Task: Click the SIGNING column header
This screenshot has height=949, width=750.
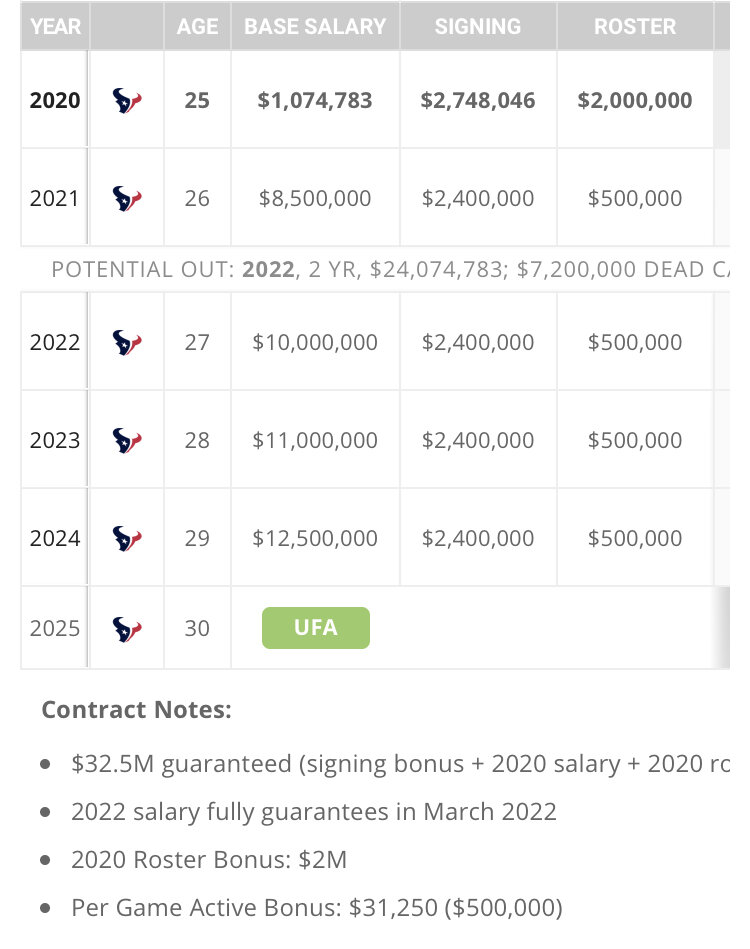Action: tap(477, 27)
